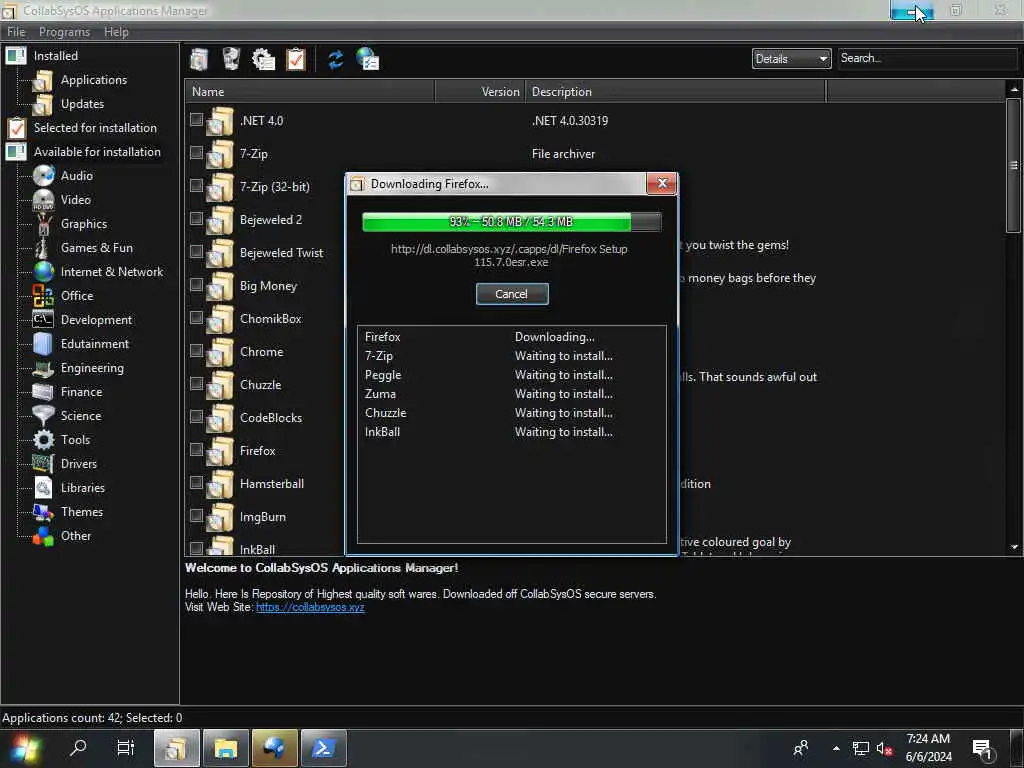Open the File menu
Screen dimensions: 1024x768
16,32
